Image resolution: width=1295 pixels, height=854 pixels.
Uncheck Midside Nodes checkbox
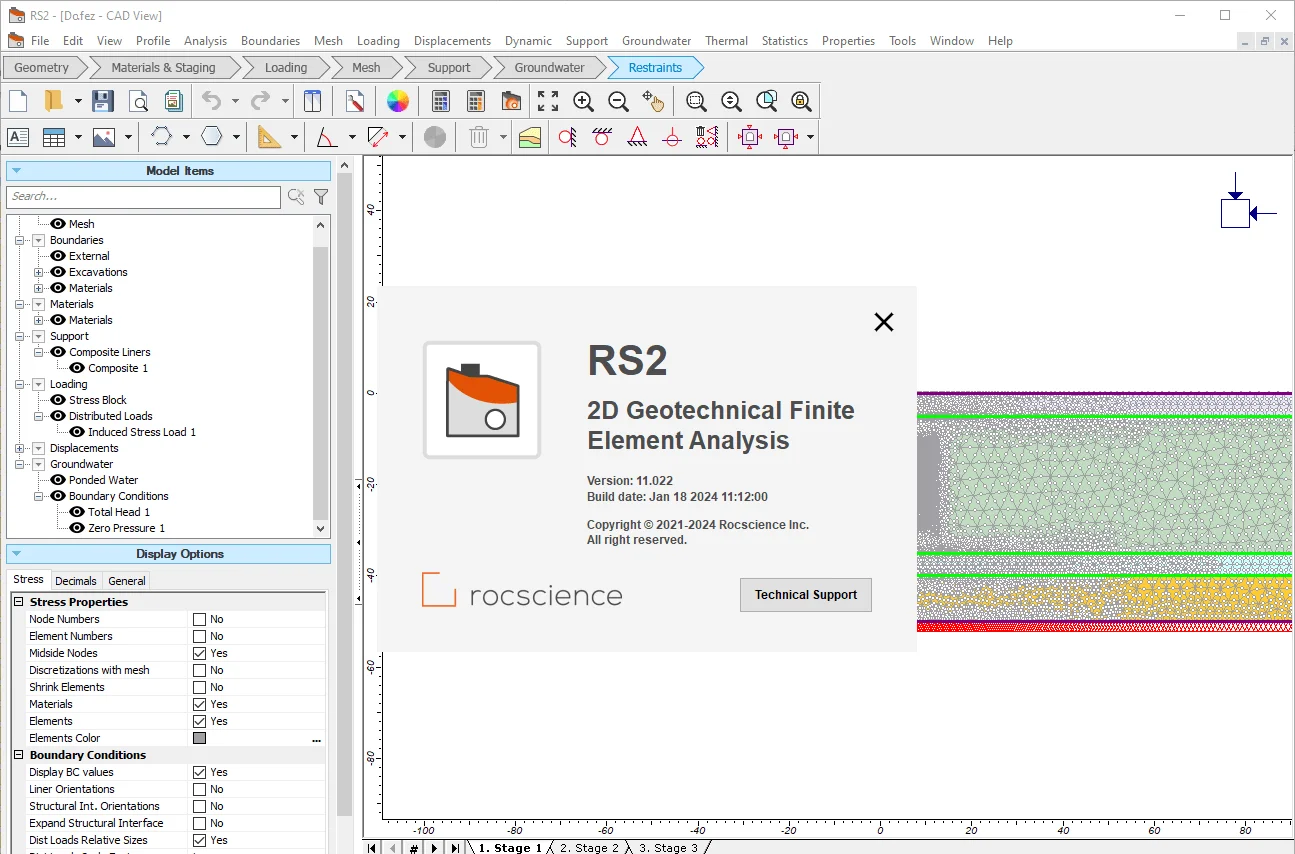pyautogui.click(x=200, y=653)
